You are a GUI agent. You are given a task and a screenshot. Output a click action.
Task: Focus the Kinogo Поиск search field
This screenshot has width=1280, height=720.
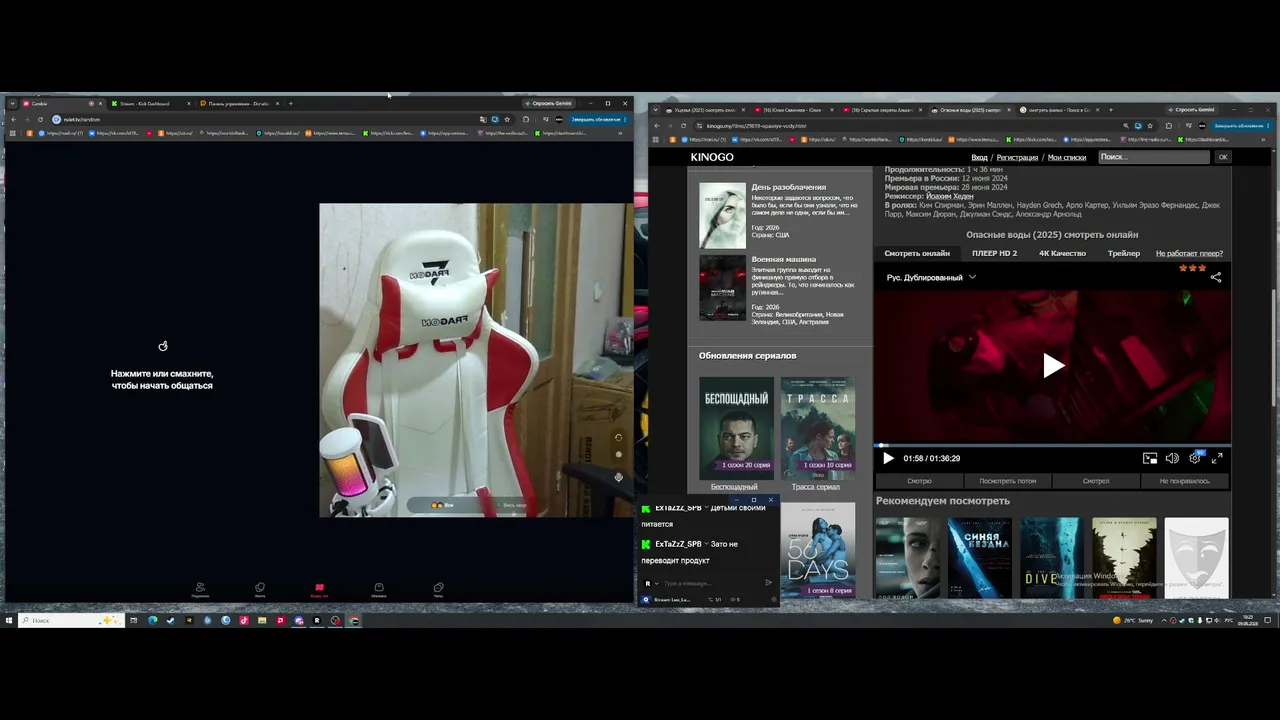(1154, 157)
